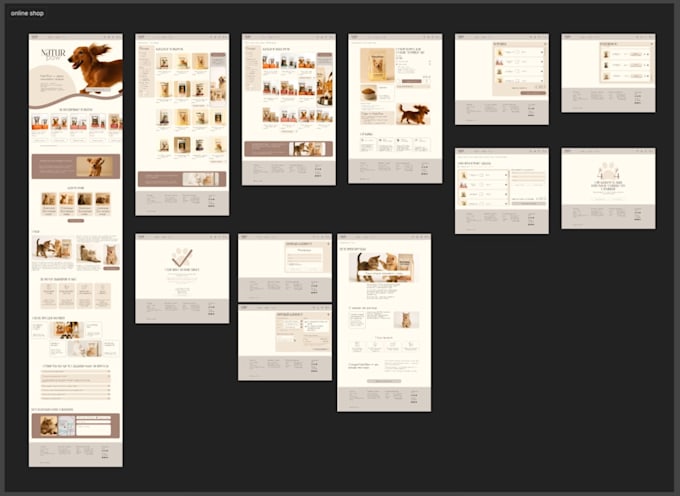The width and height of the screenshot is (680, 496).
Task: Close the cart popup with its X icon
Action: (545, 44)
